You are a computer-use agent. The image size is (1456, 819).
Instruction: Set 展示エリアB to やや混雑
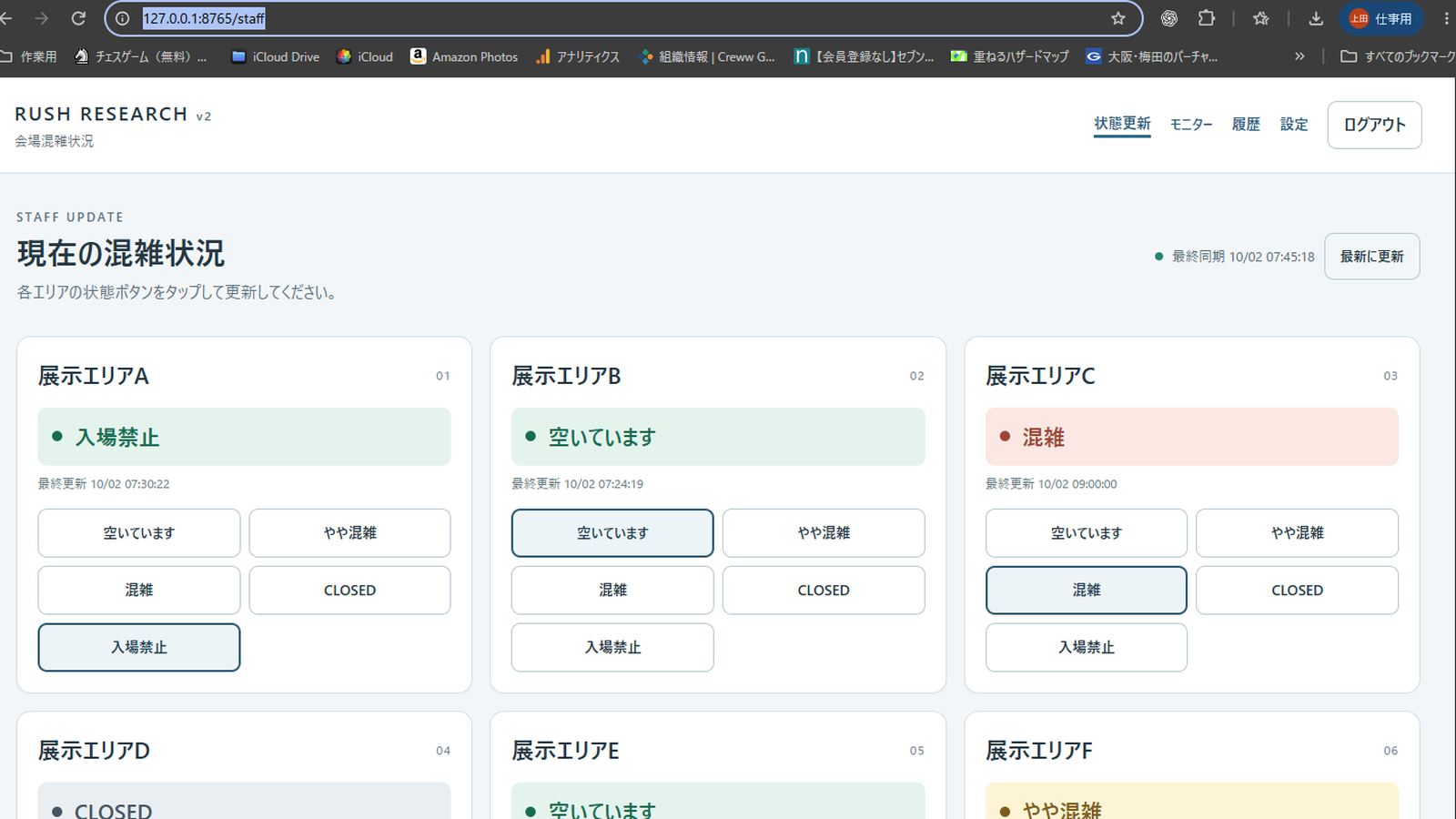(x=824, y=533)
